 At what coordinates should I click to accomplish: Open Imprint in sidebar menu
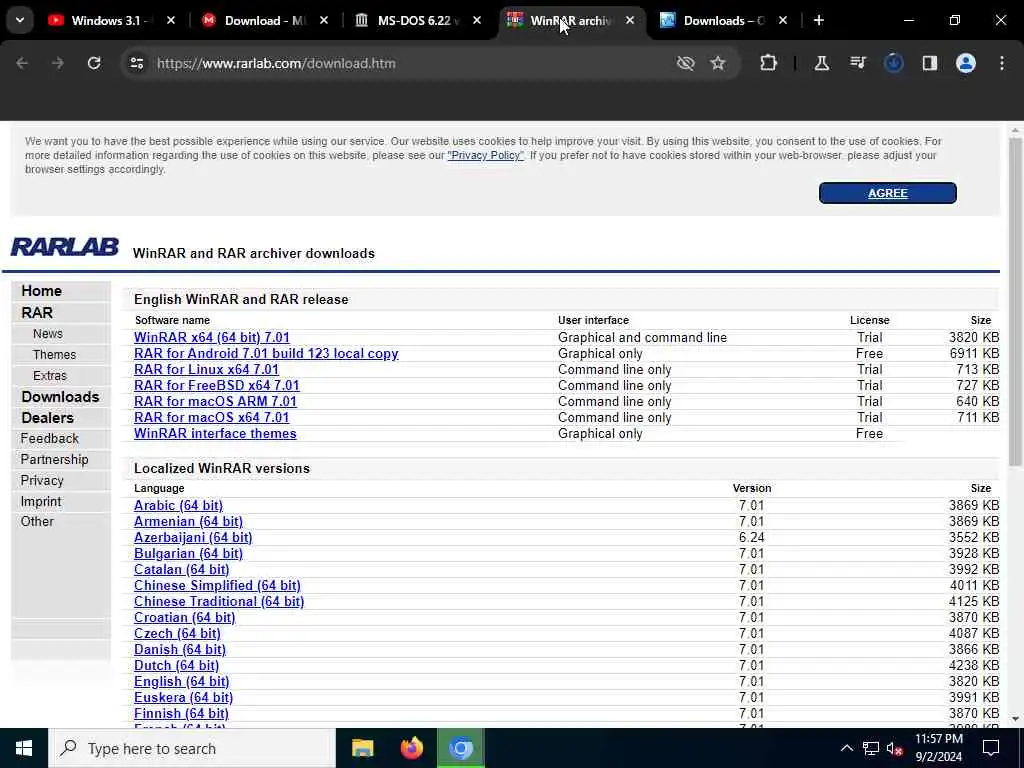40,502
